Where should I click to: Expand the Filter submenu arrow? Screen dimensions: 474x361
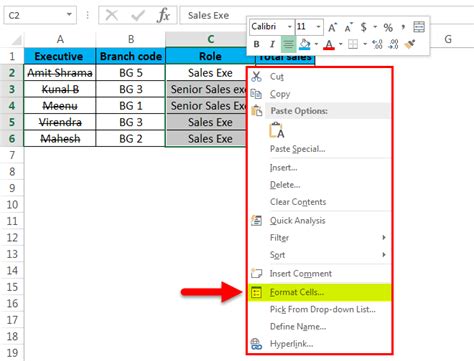384,237
